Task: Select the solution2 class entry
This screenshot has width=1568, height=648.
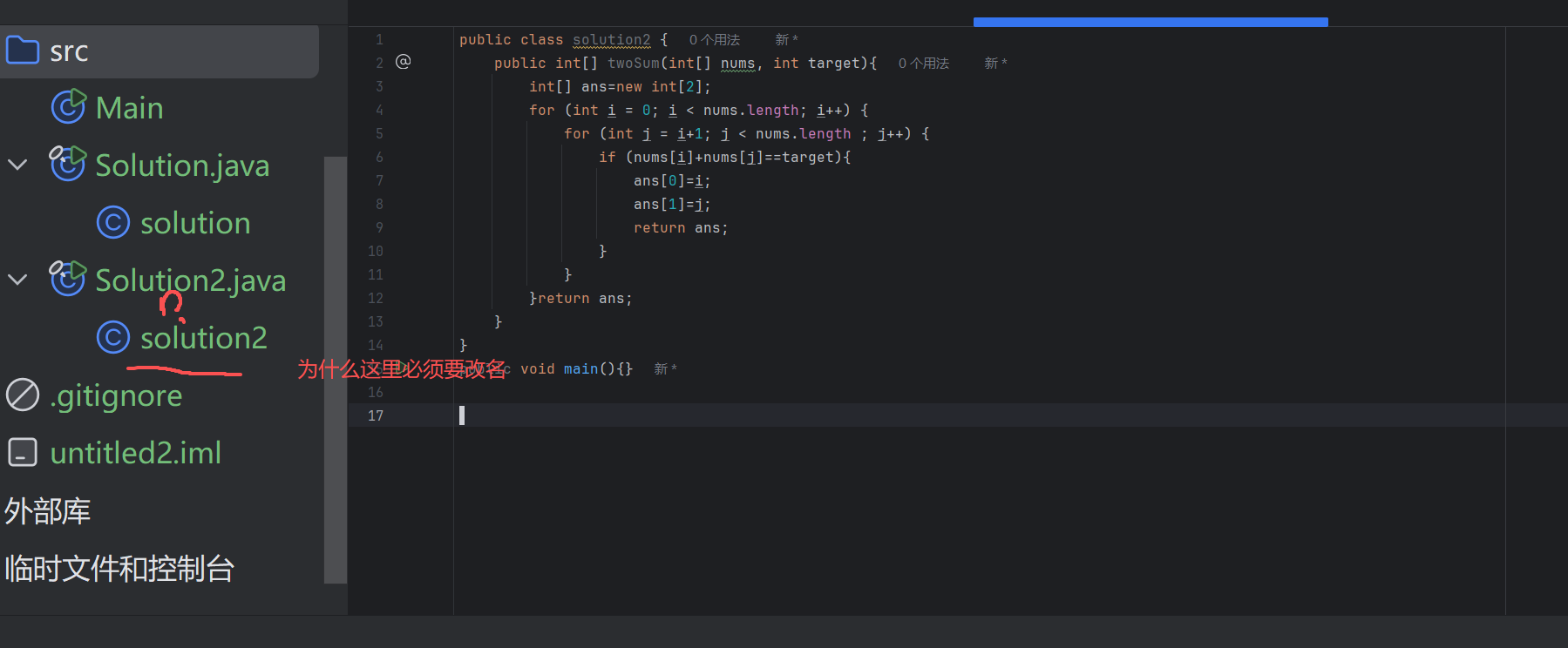Action: point(204,338)
